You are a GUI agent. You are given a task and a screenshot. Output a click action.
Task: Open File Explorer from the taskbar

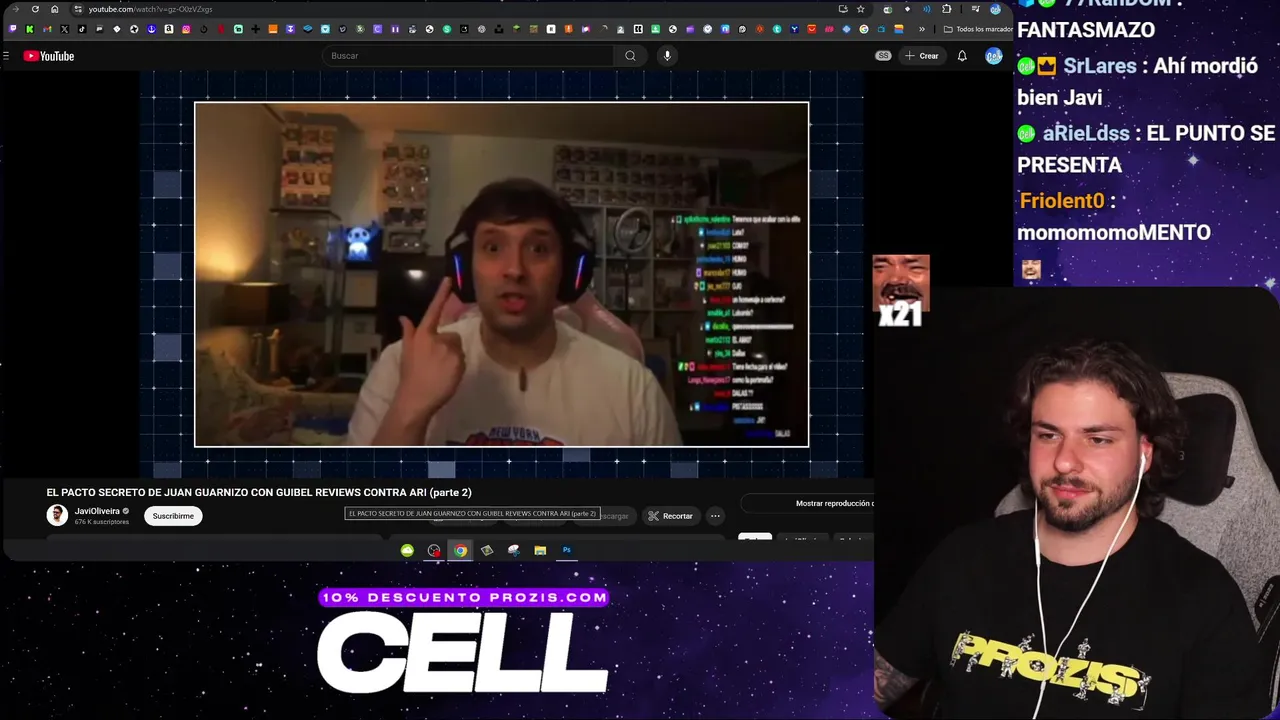(540, 550)
